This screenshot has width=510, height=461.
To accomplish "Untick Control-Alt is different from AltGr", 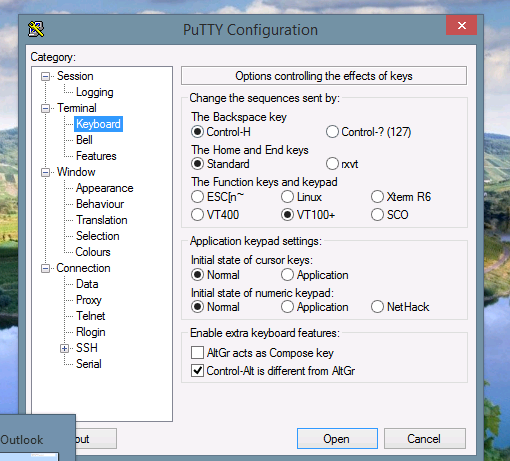I will click(x=197, y=371).
